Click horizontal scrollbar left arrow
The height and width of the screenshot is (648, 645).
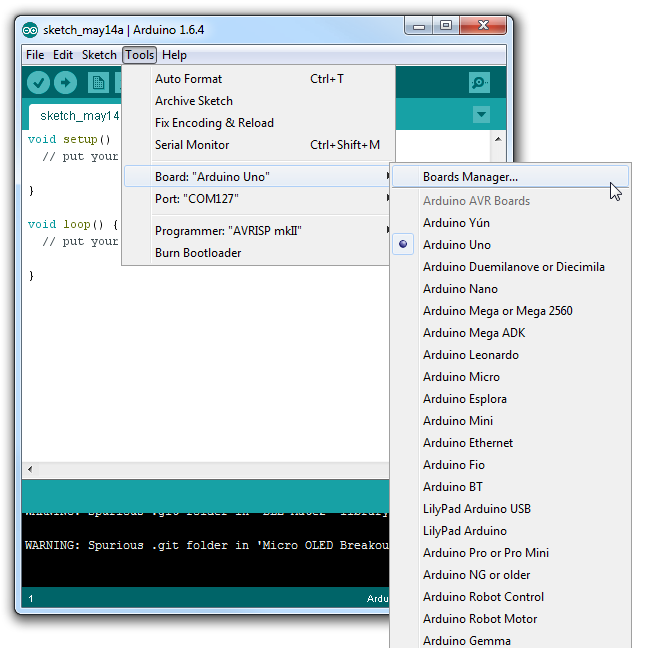[x=30, y=469]
